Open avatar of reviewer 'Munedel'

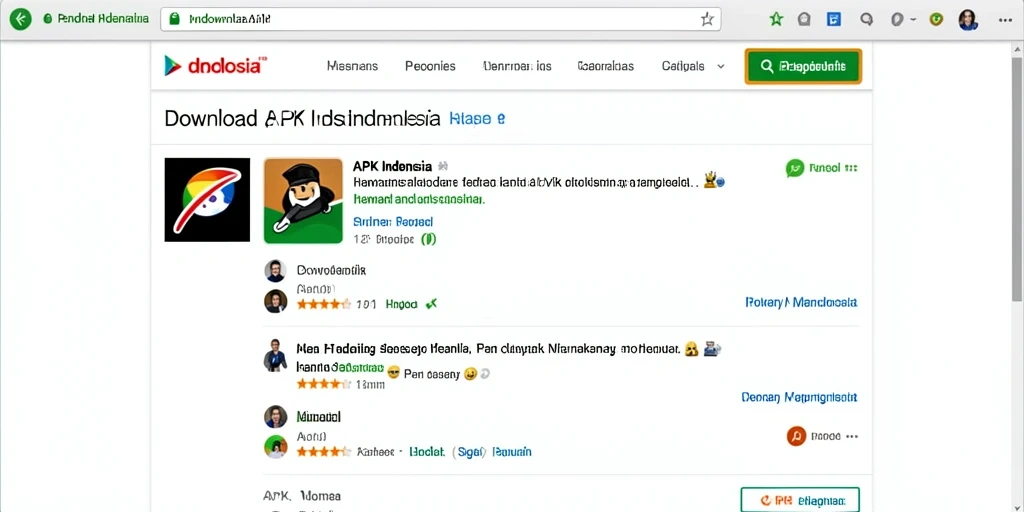pos(275,416)
